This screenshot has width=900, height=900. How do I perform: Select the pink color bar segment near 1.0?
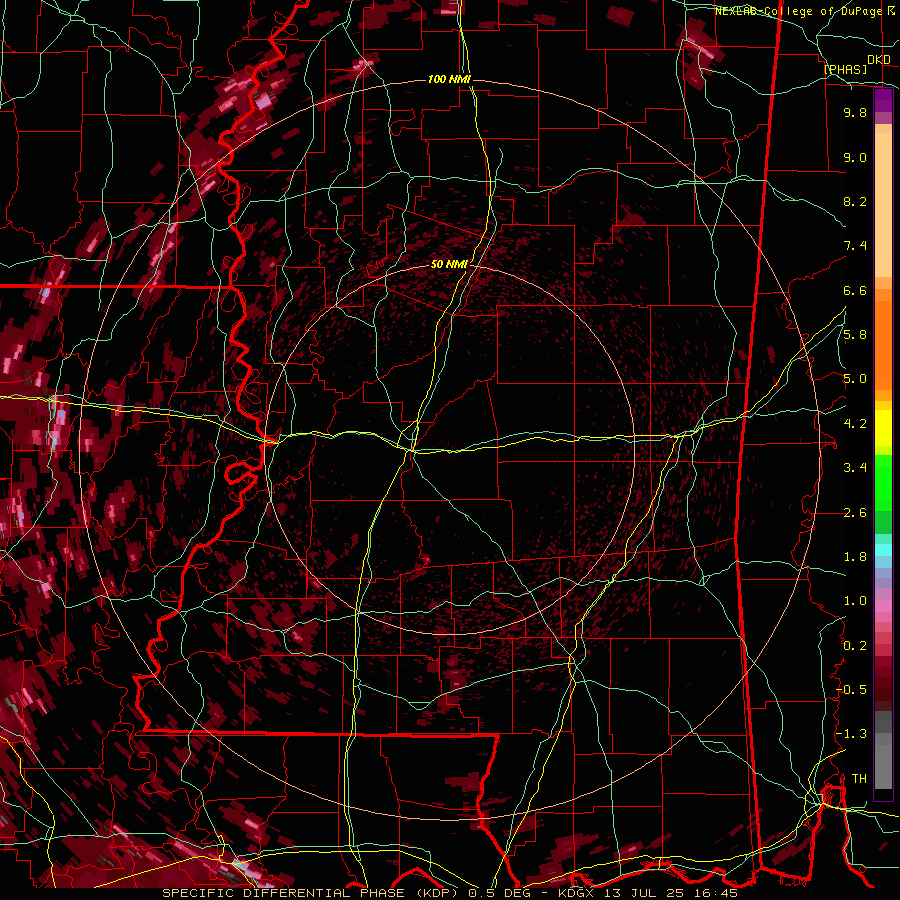point(883,606)
